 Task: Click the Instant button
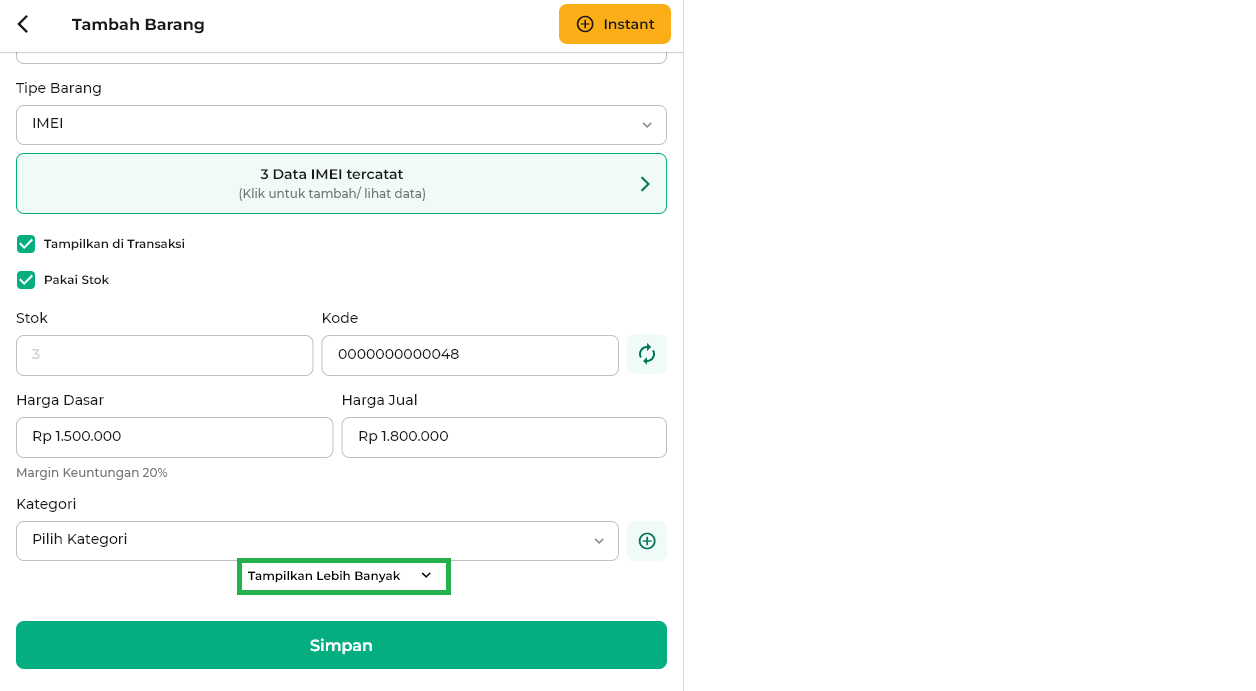coord(615,24)
